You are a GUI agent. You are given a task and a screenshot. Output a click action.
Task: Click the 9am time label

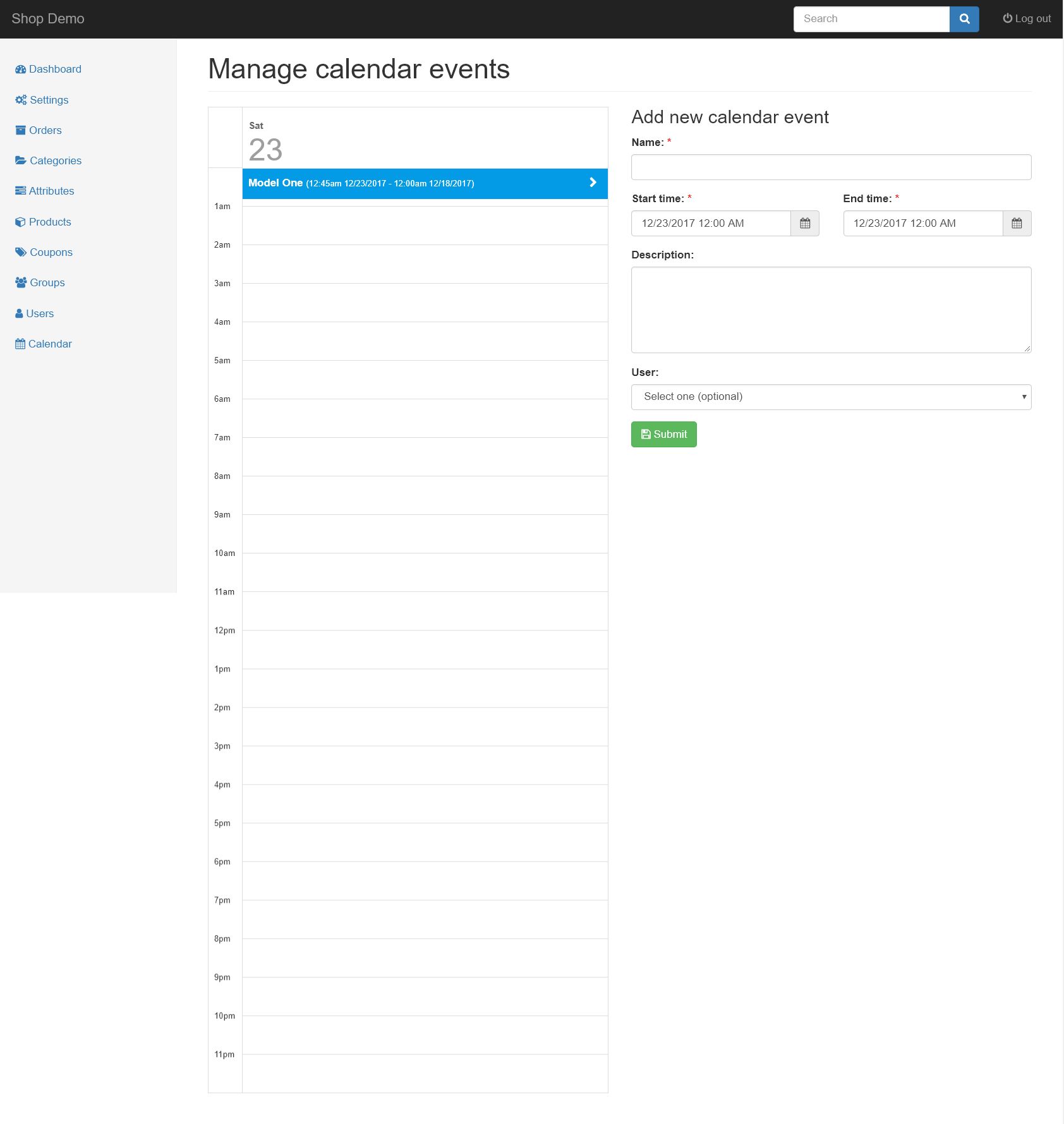tap(222, 514)
